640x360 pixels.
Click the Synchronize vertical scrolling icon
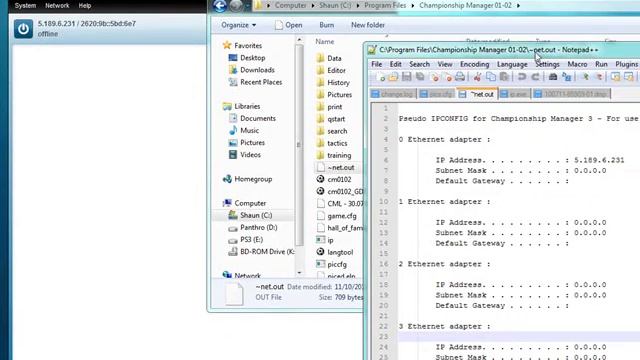point(615,77)
